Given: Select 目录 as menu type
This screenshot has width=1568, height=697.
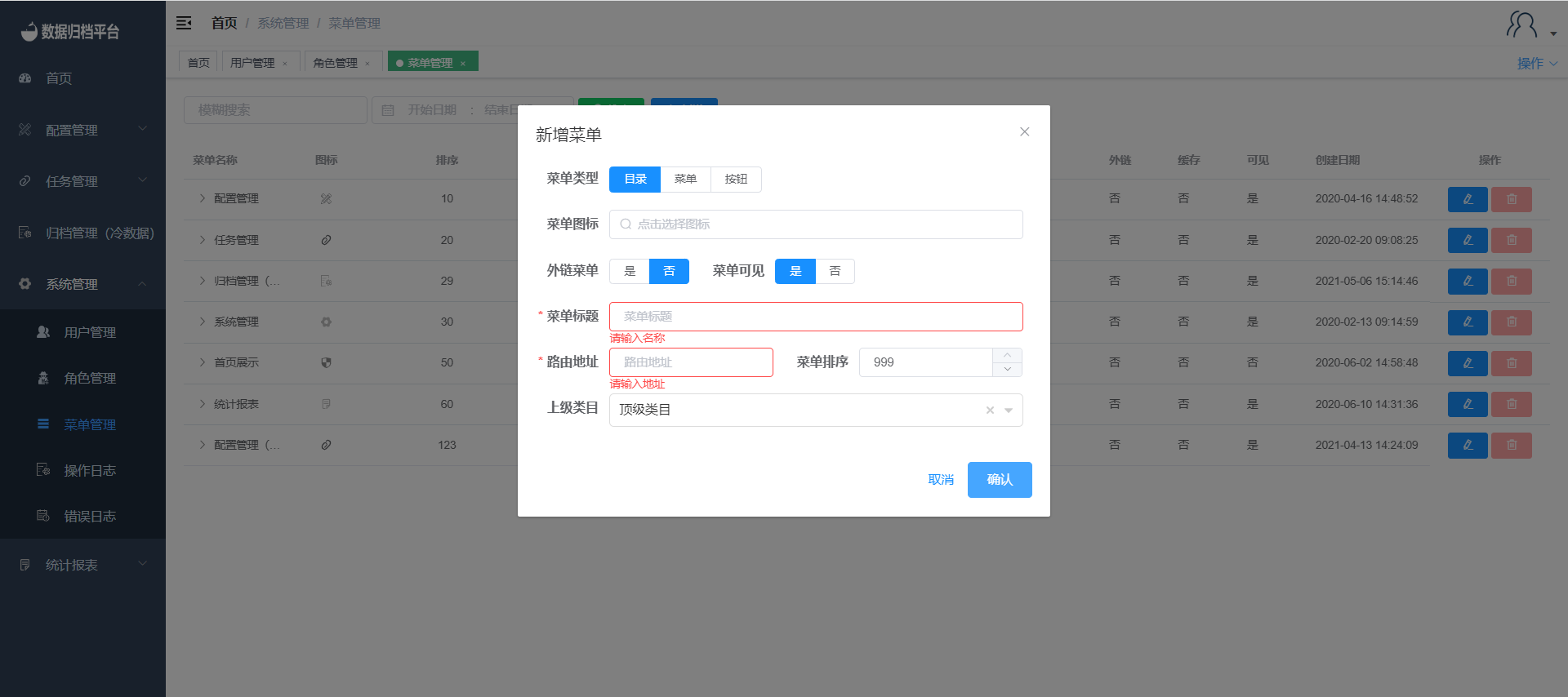Looking at the screenshot, I should tap(635, 180).
